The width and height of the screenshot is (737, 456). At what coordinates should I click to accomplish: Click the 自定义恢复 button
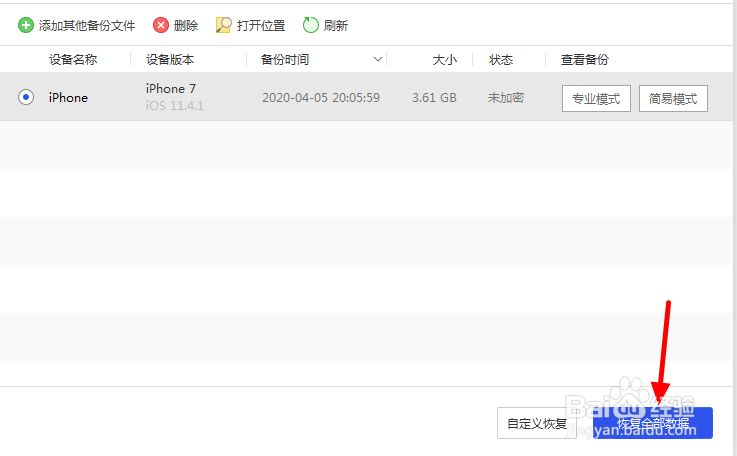point(537,423)
